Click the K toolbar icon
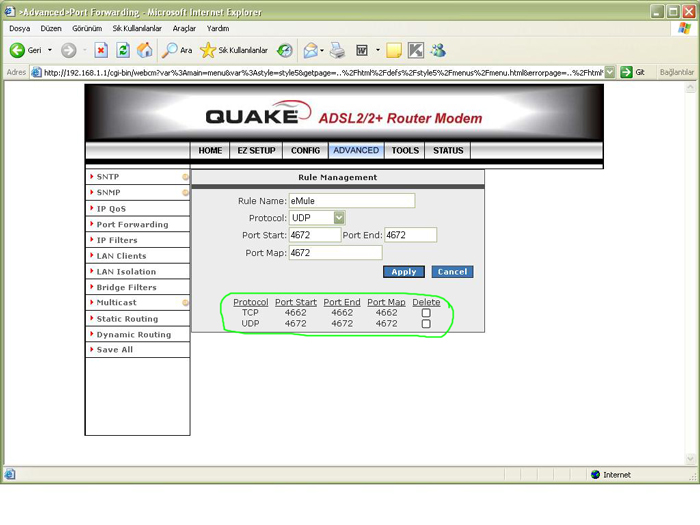 click(416, 50)
